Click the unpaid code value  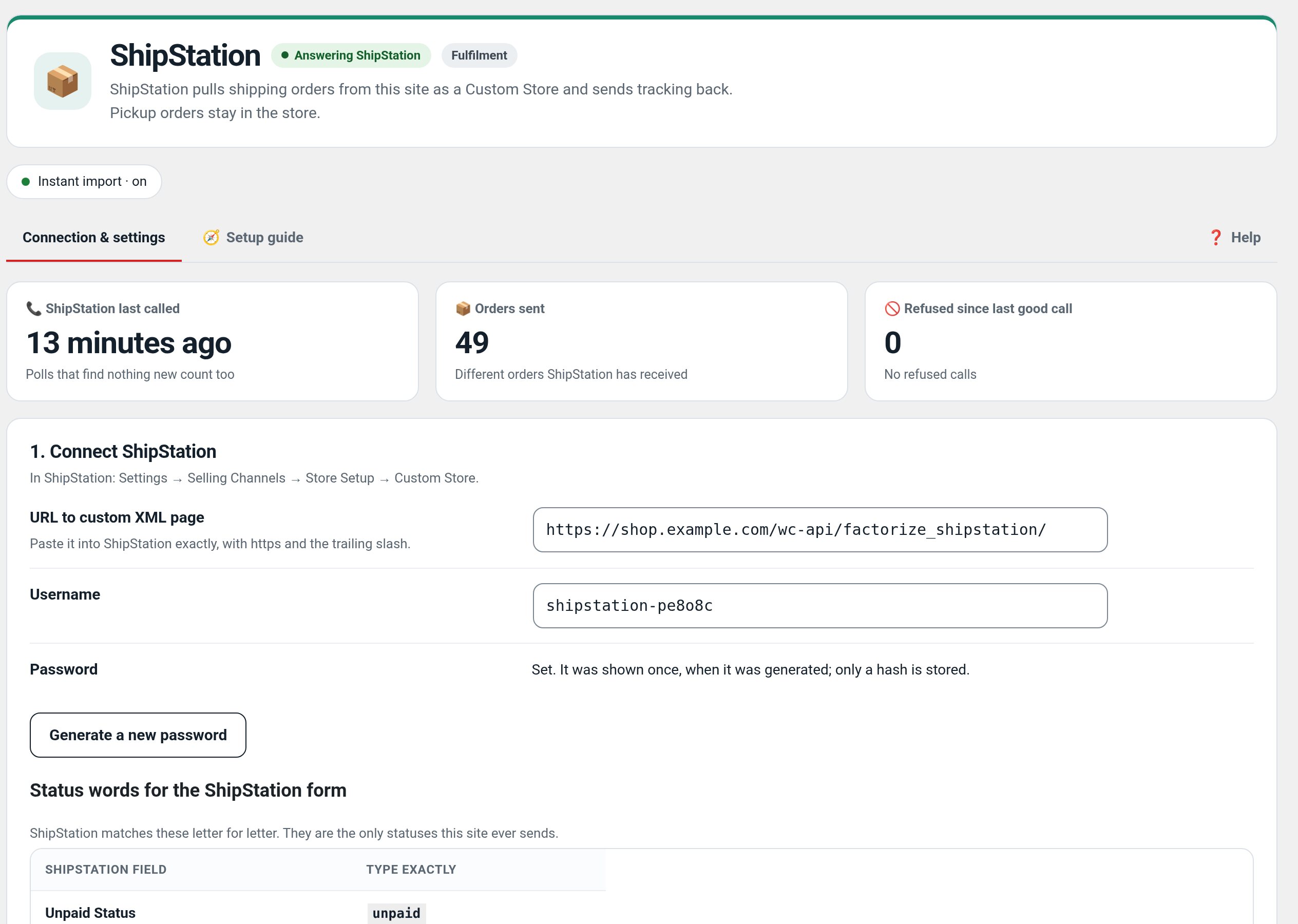tap(396, 913)
